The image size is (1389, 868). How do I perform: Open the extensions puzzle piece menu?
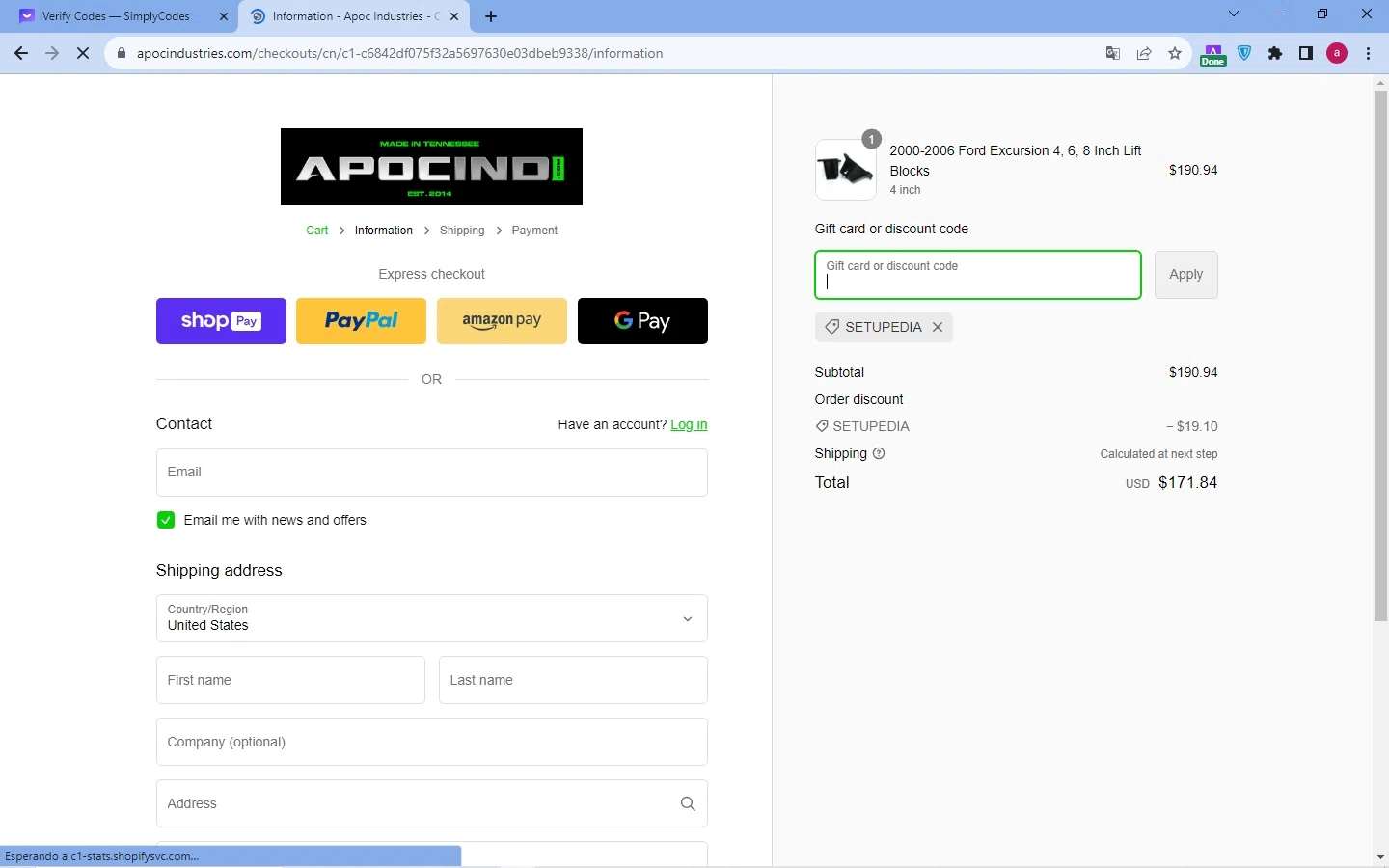pyautogui.click(x=1275, y=53)
